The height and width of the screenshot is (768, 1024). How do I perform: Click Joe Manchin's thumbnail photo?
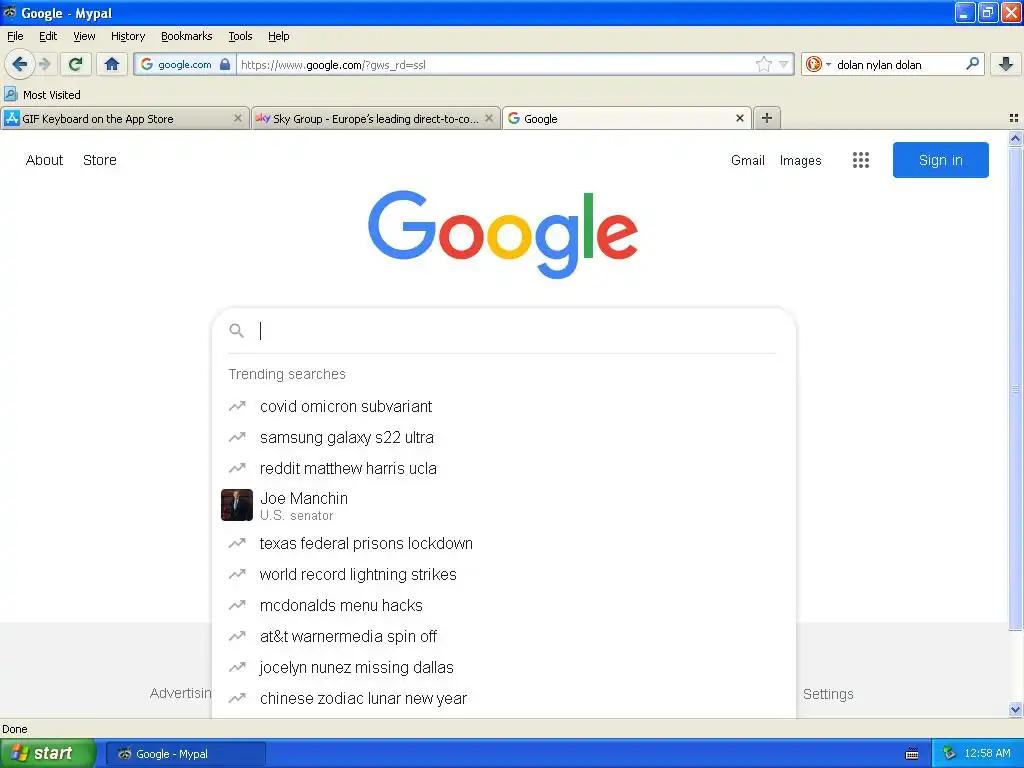pos(236,505)
